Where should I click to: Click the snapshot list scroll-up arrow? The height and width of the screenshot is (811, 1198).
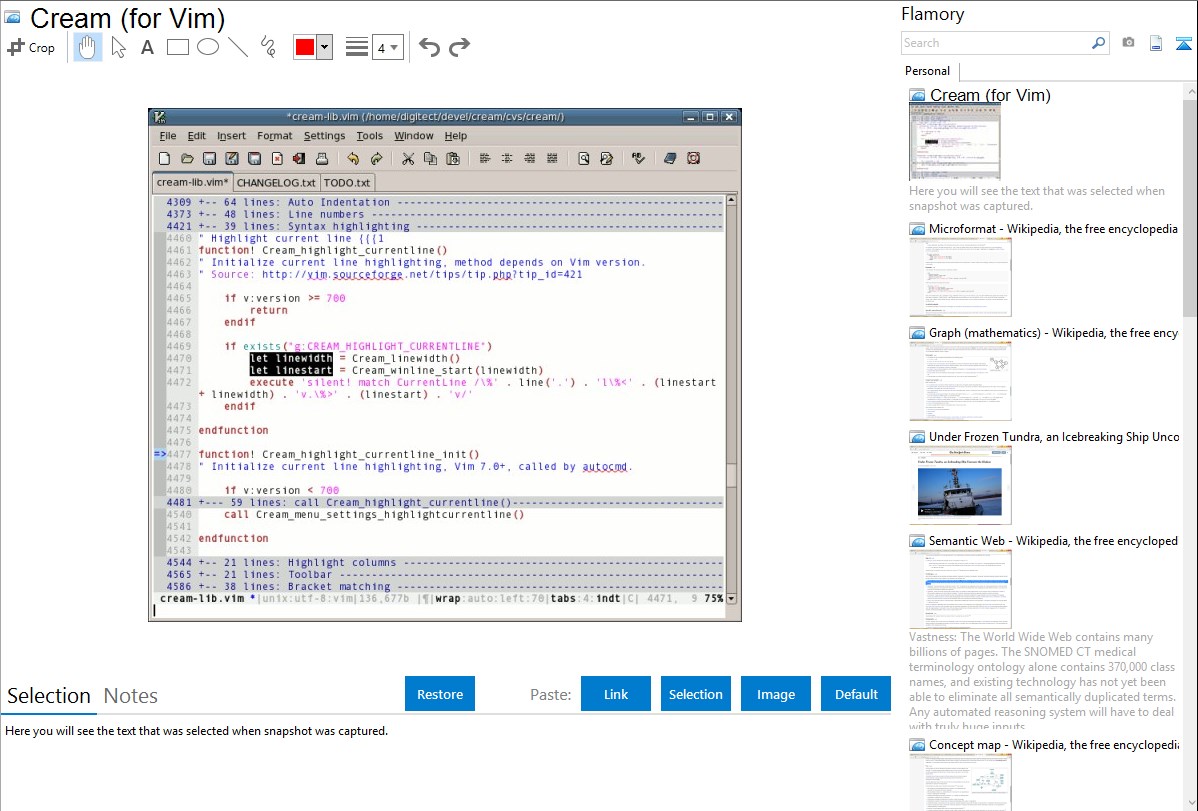(1191, 91)
